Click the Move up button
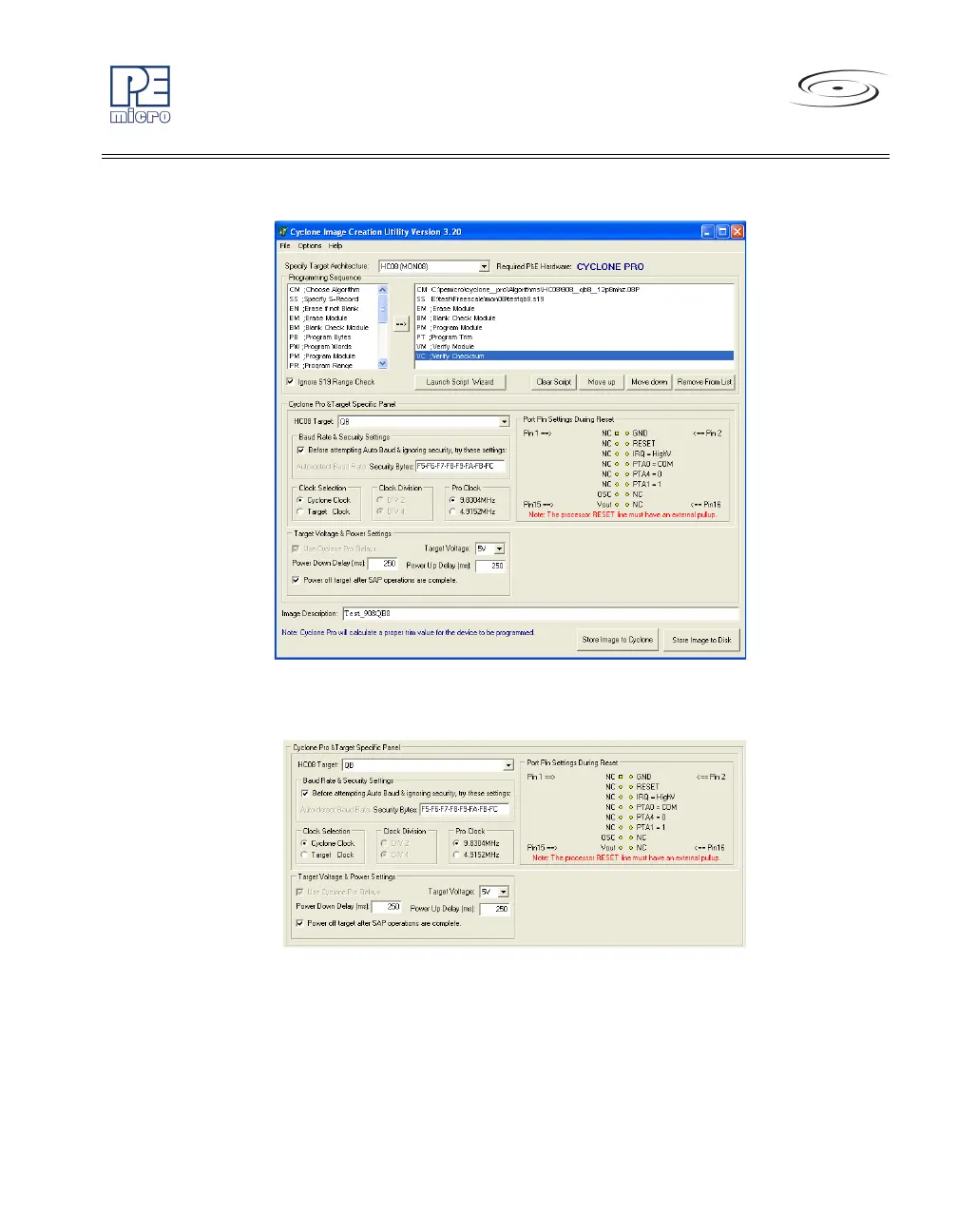 pyautogui.click(x=602, y=382)
